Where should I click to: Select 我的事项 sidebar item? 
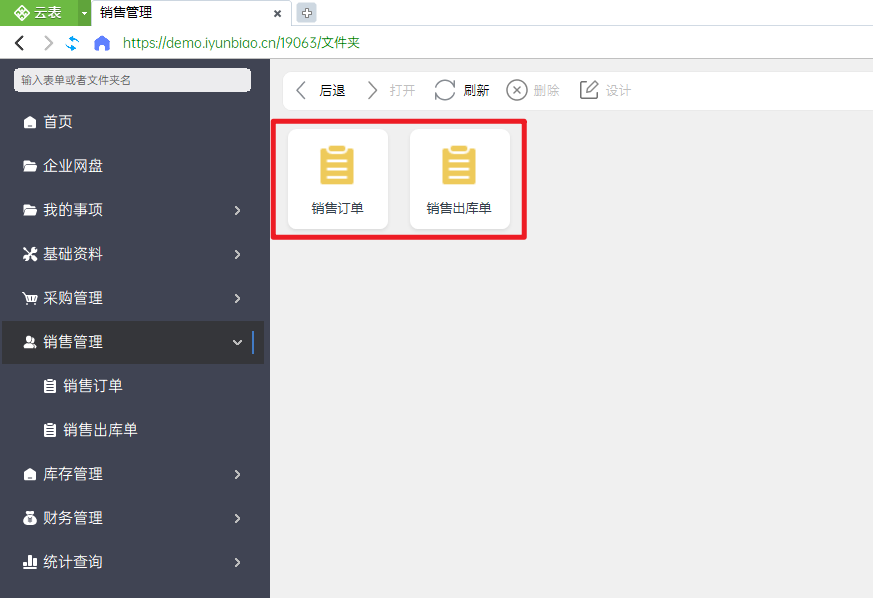(x=133, y=210)
